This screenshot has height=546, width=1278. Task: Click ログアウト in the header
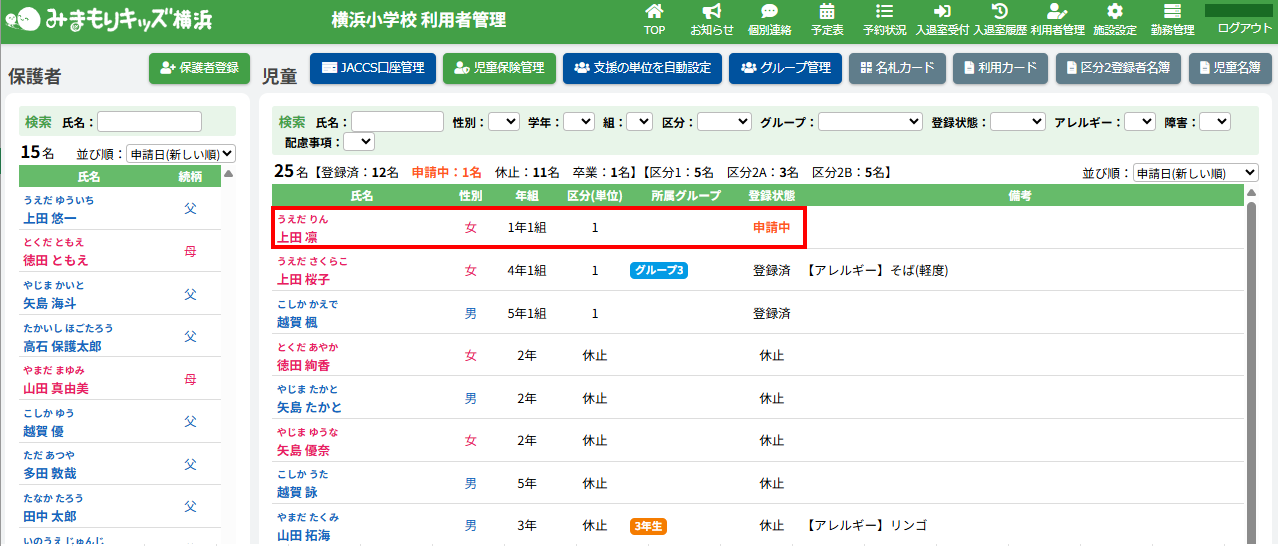pyautogui.click(x=1244, y=28)
